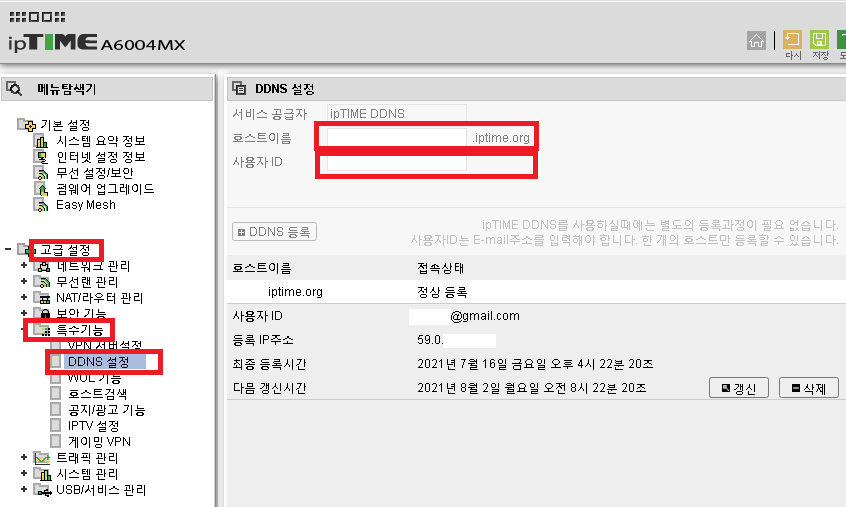Screen dimensions: 846x507
Task: Open 인터넷 설정 정보 menu item
Action: 101,157
